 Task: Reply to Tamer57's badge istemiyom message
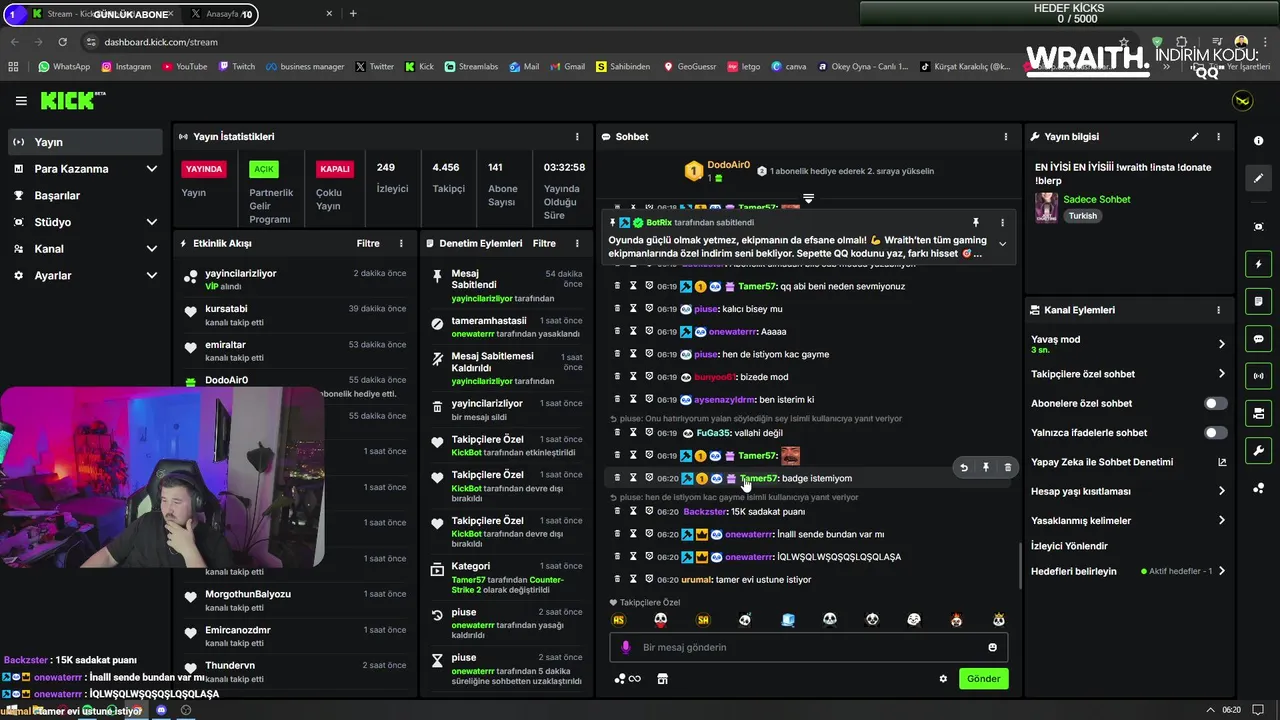tap(964, 467)
